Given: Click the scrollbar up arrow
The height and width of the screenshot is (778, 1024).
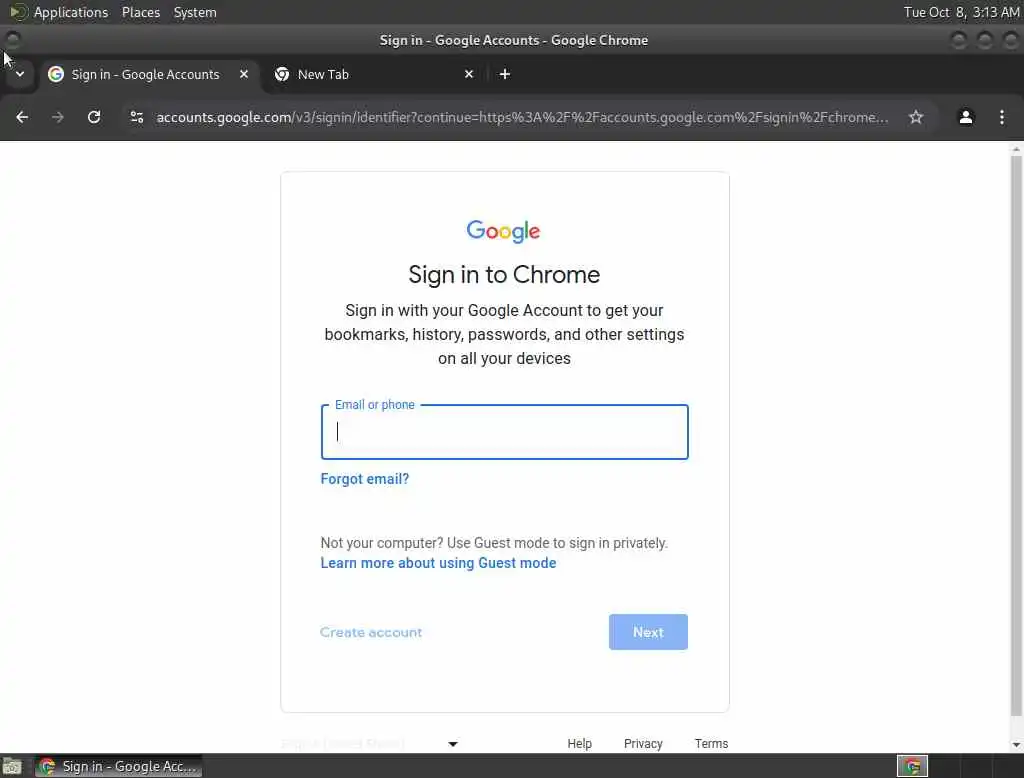Looking at the screenshot, I should (x=1016, y=150).
